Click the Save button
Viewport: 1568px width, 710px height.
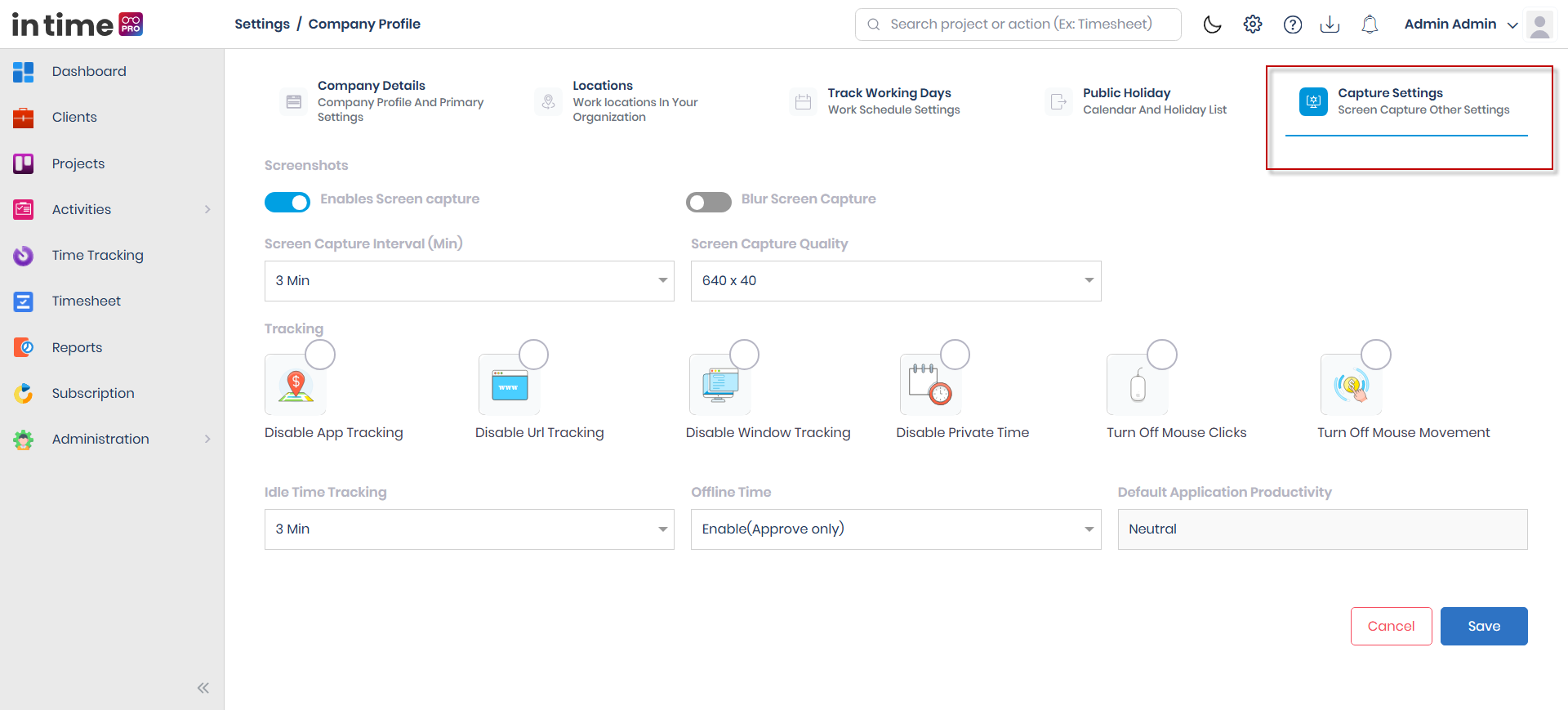tap(1484, 627)
